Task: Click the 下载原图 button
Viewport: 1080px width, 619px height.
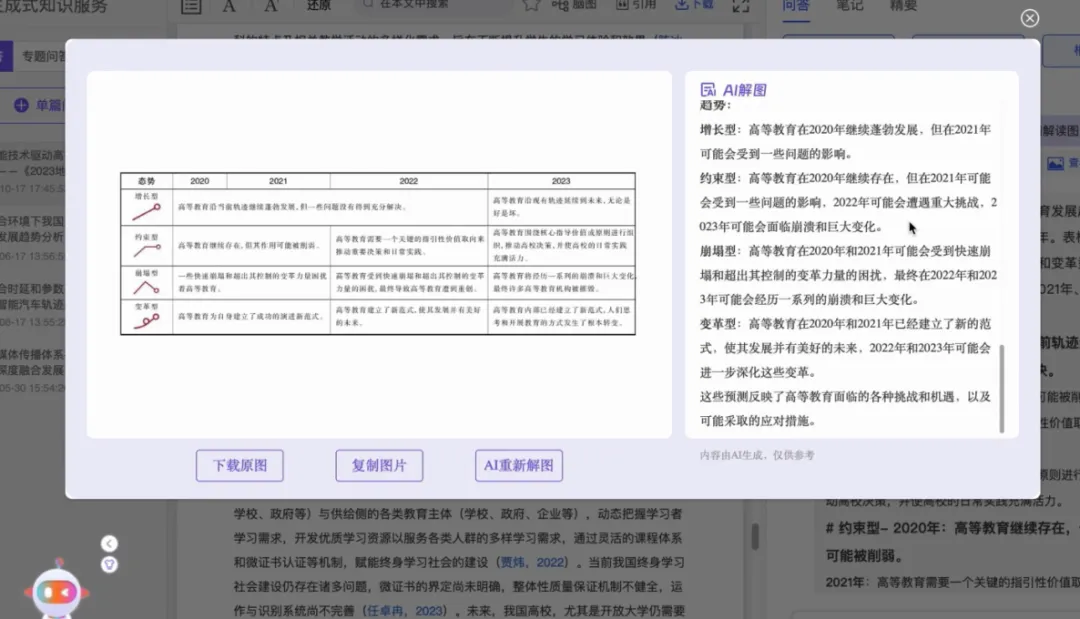Action: (239, 465)
